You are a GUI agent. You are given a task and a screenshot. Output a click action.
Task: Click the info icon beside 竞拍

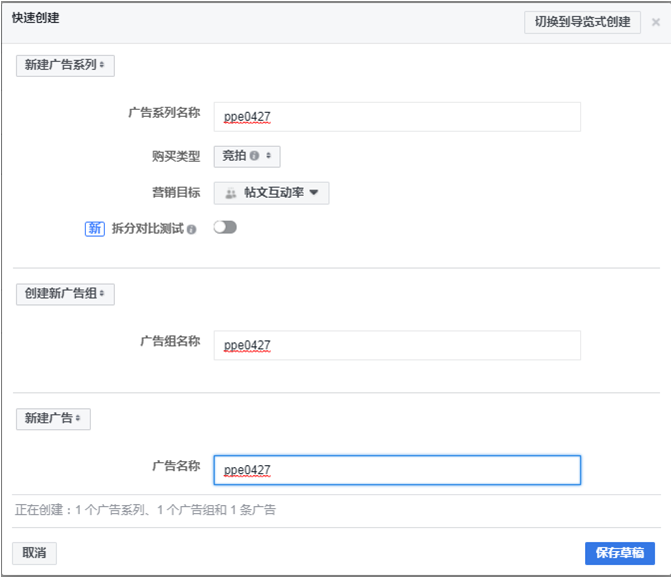coord(254,156)
